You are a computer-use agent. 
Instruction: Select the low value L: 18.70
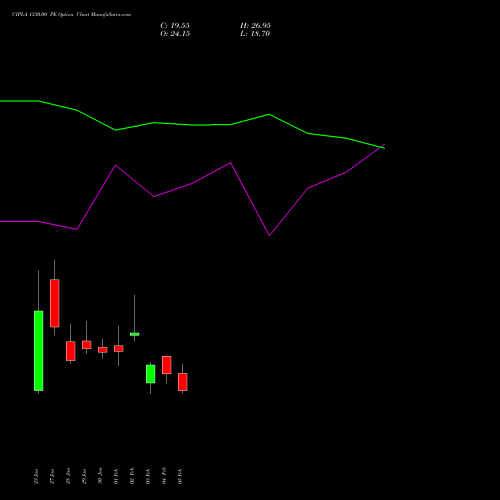[255, 34]
